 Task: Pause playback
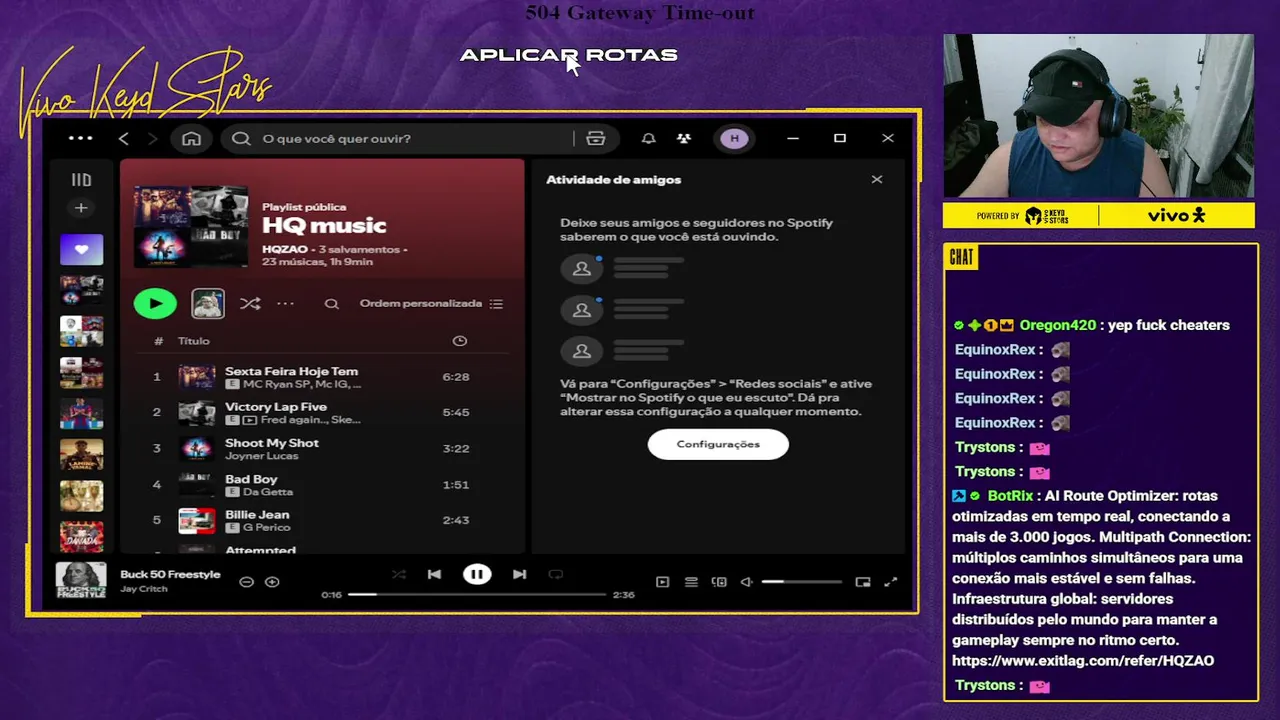(x=477, y=574)
